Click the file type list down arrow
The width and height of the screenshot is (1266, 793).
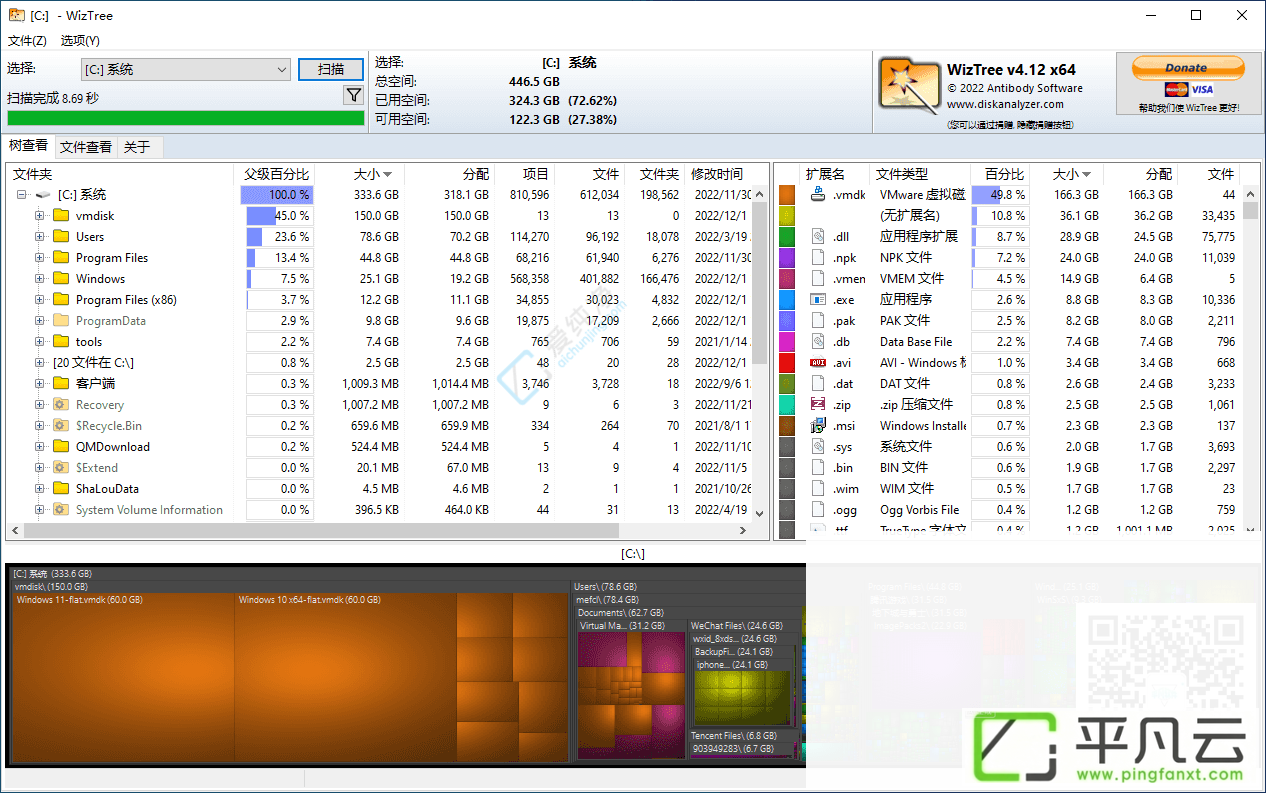[x=1252, y=531]
